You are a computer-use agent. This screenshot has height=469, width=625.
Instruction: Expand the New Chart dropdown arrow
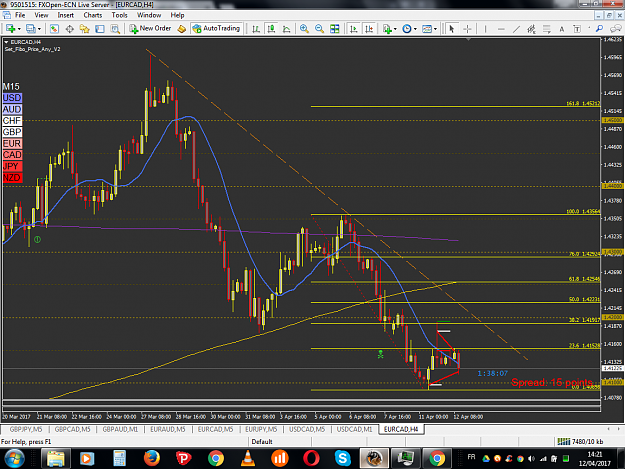[19, 29]
